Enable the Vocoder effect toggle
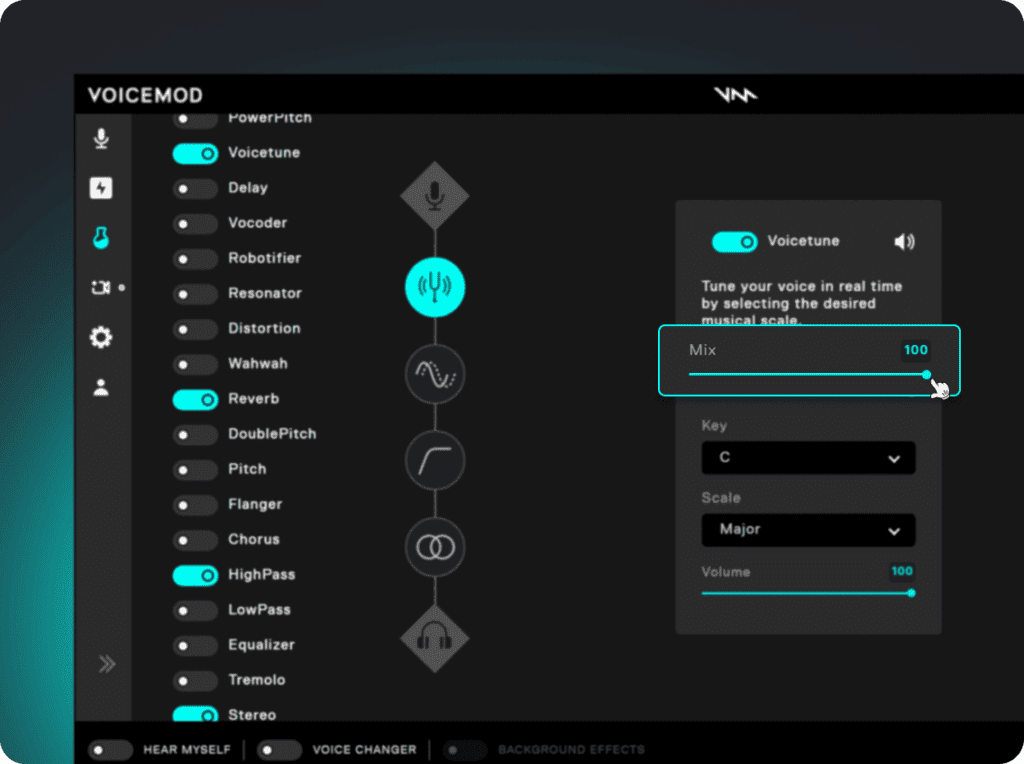This screenshot has height=764, width=1024. [194, 223]
